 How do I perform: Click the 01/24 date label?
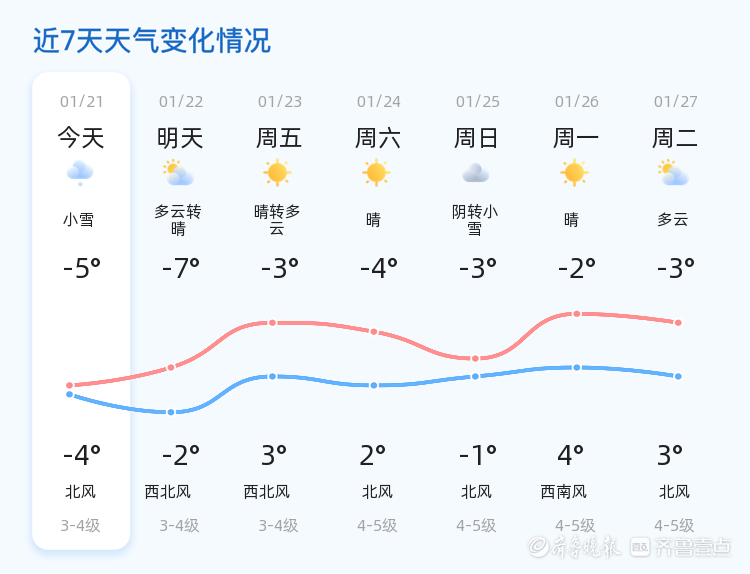(378, 102)
